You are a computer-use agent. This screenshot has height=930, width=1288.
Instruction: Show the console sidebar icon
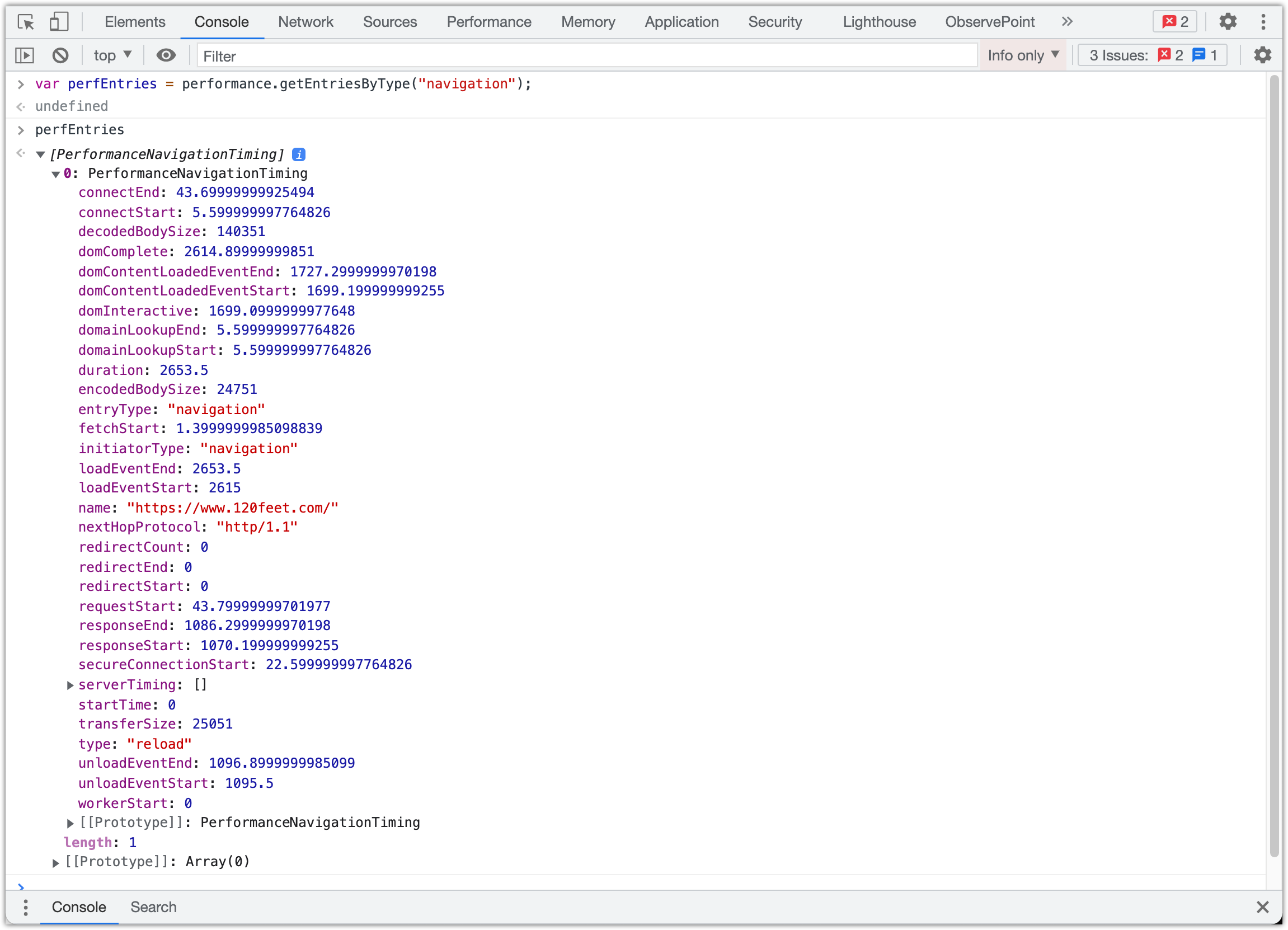click(25, 55)
